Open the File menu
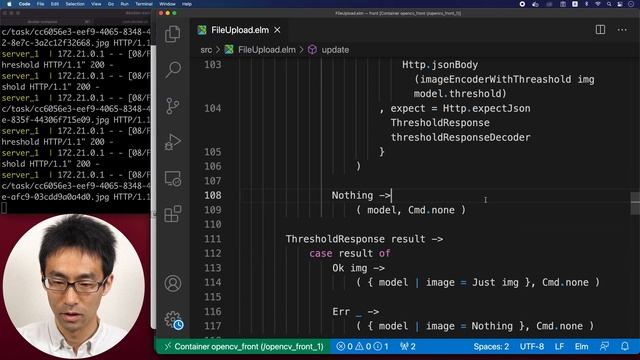 pyautogui.click(x=40, y=4)
